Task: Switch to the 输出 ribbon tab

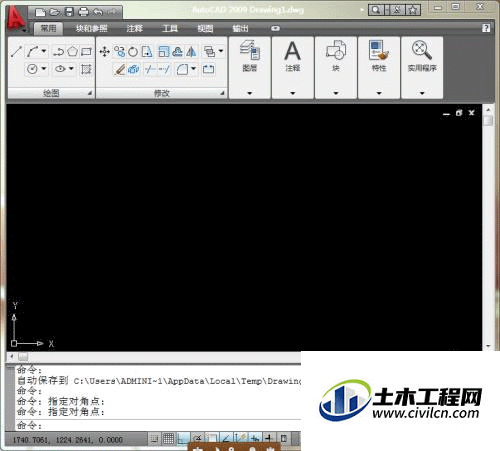Action: tap(240, 29)
